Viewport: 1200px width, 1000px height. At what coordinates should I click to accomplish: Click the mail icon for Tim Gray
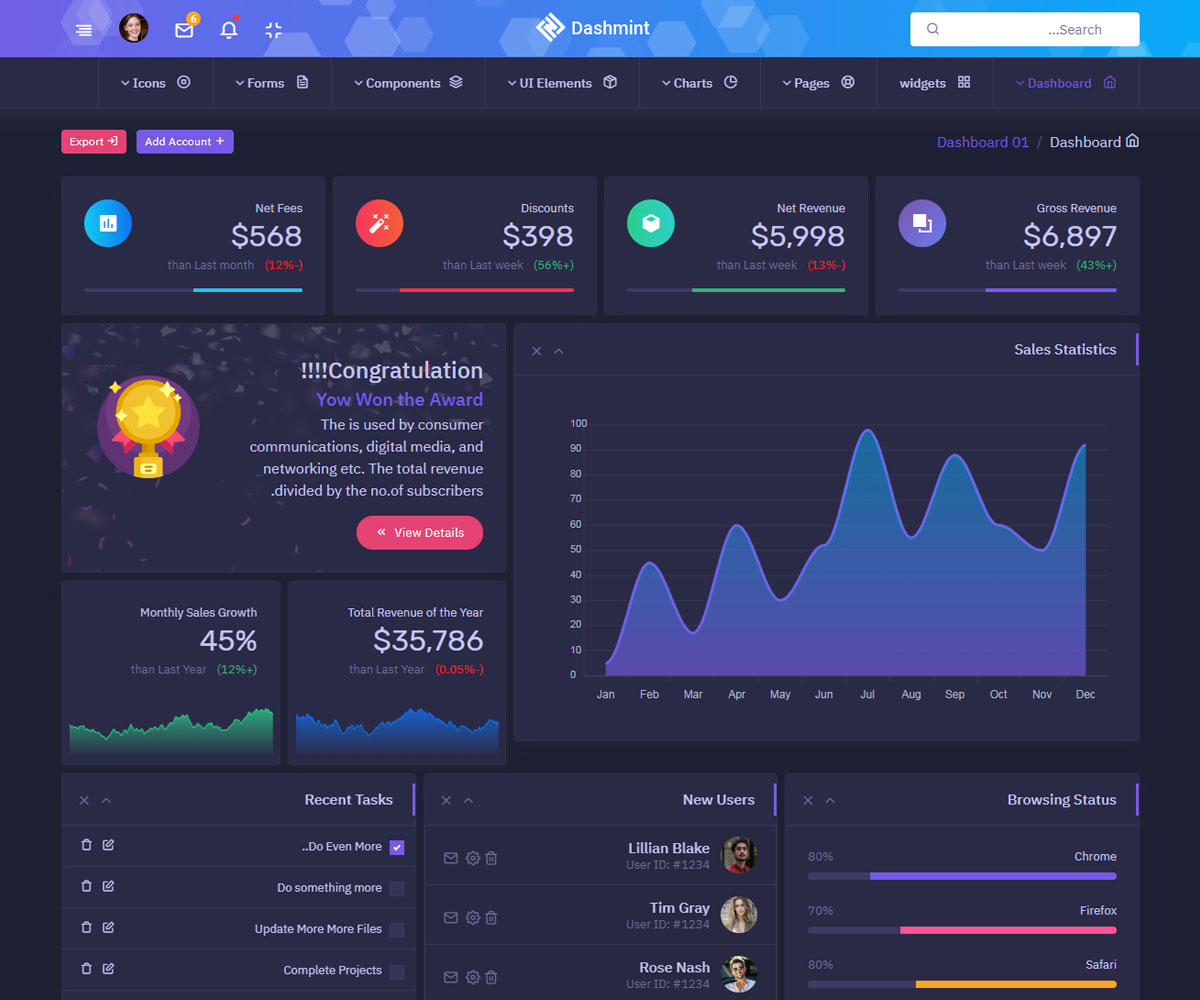coord(450,918)
